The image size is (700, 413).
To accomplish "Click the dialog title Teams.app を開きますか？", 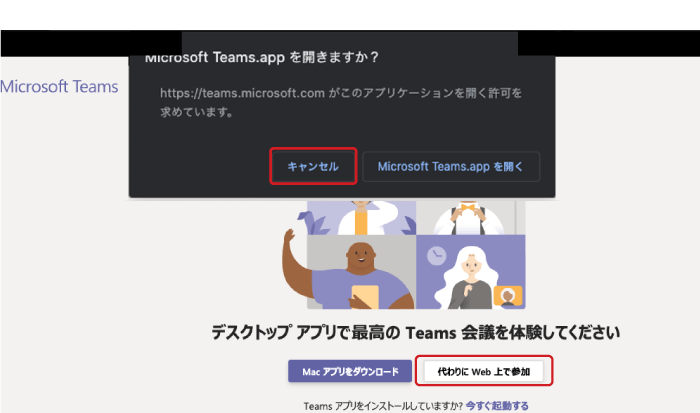I will [262, 57].
